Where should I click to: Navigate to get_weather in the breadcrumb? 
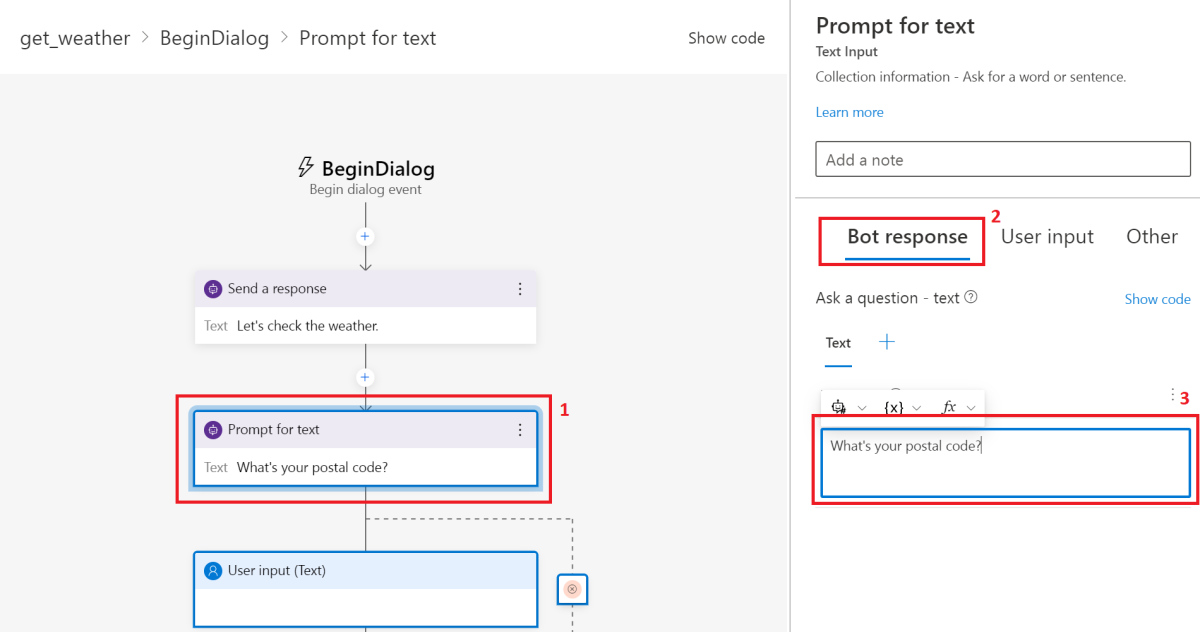click(x=74, y=38)
